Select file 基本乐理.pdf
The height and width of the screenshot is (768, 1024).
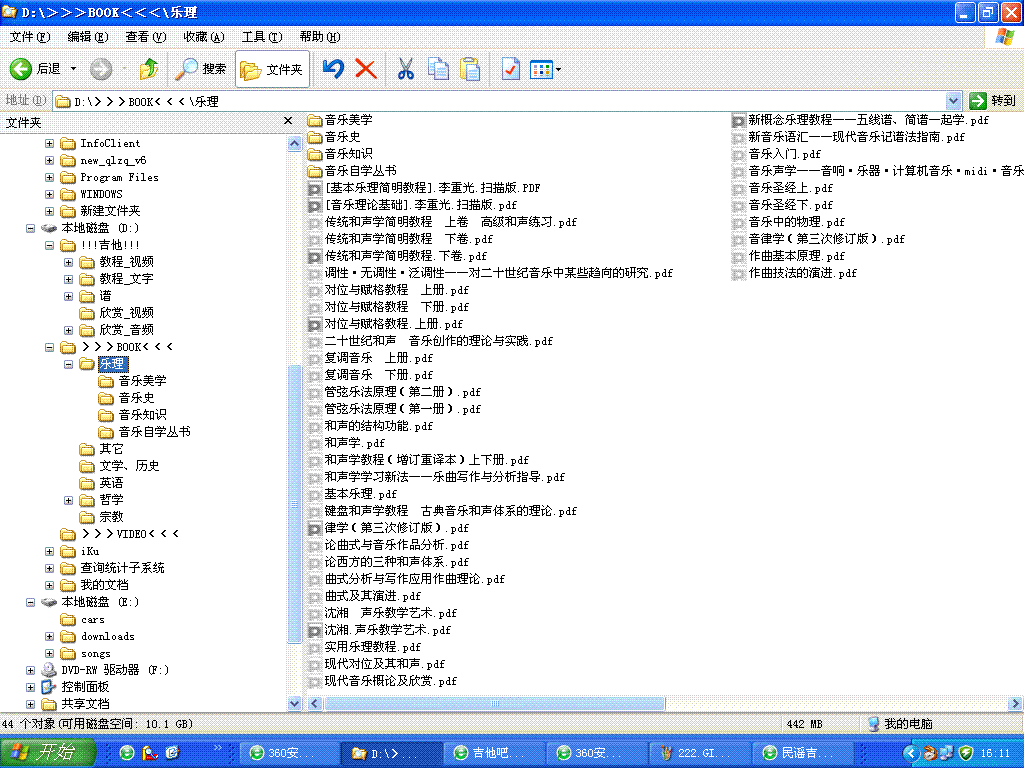click(360, 494)
